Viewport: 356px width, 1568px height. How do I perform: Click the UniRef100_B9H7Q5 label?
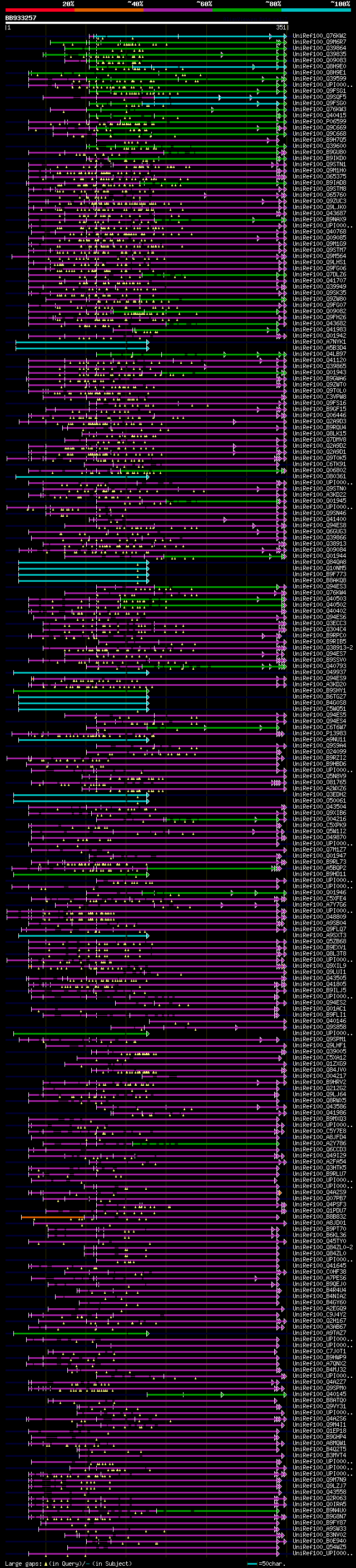[x=319, y=140]
